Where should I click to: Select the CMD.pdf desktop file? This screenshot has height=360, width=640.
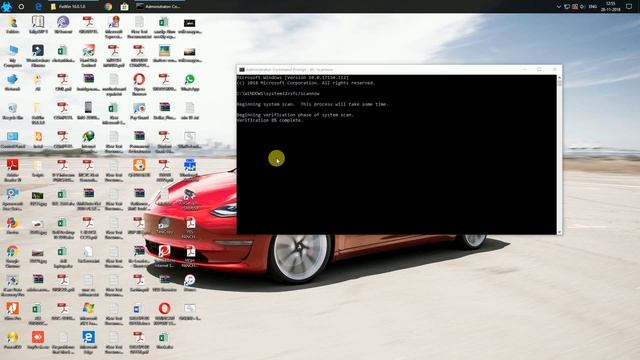pos(63,82)
